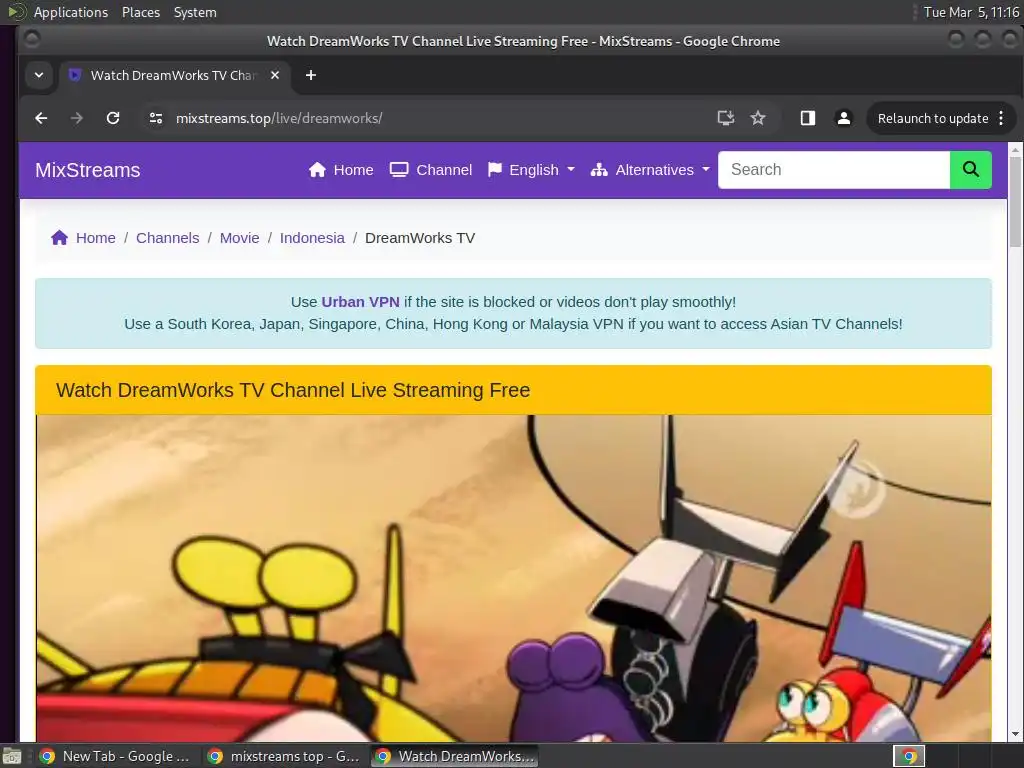Open Indonesia breadcrumb link
This screenshot has height=768, width=1024.
click(x=312, y=238)
